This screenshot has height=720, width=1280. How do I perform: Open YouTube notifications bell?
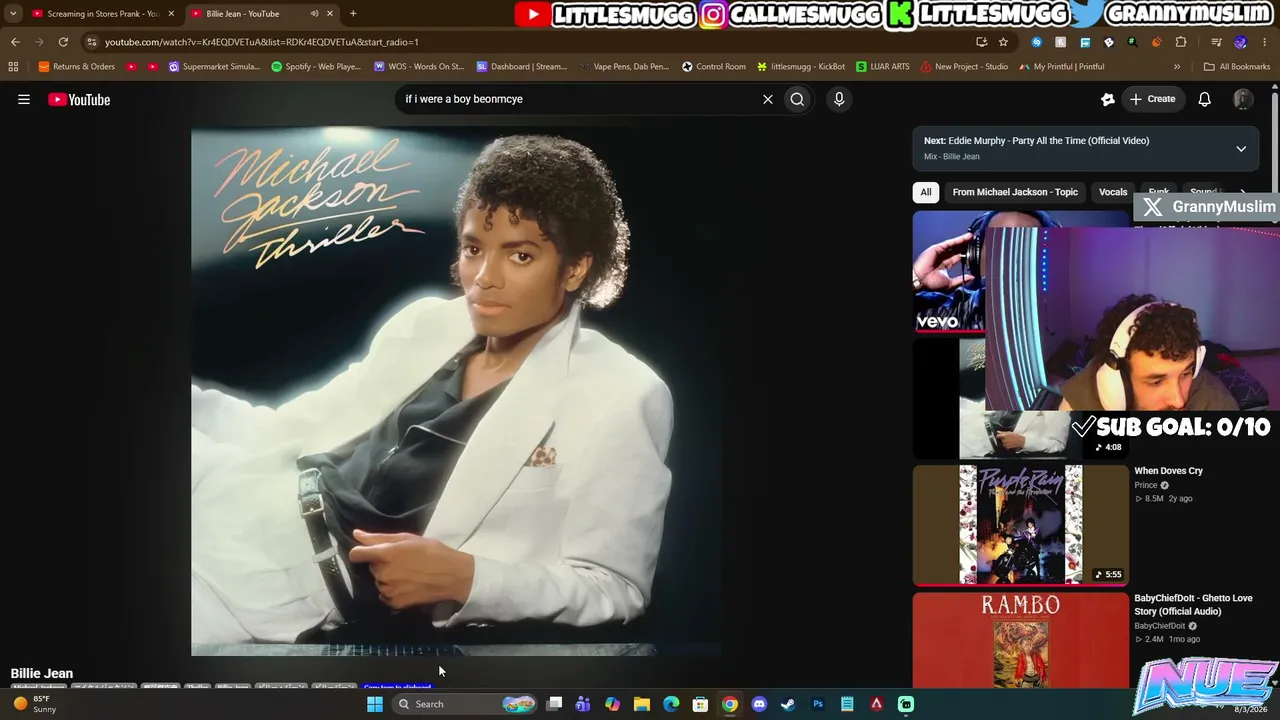tap(1204, 99)
